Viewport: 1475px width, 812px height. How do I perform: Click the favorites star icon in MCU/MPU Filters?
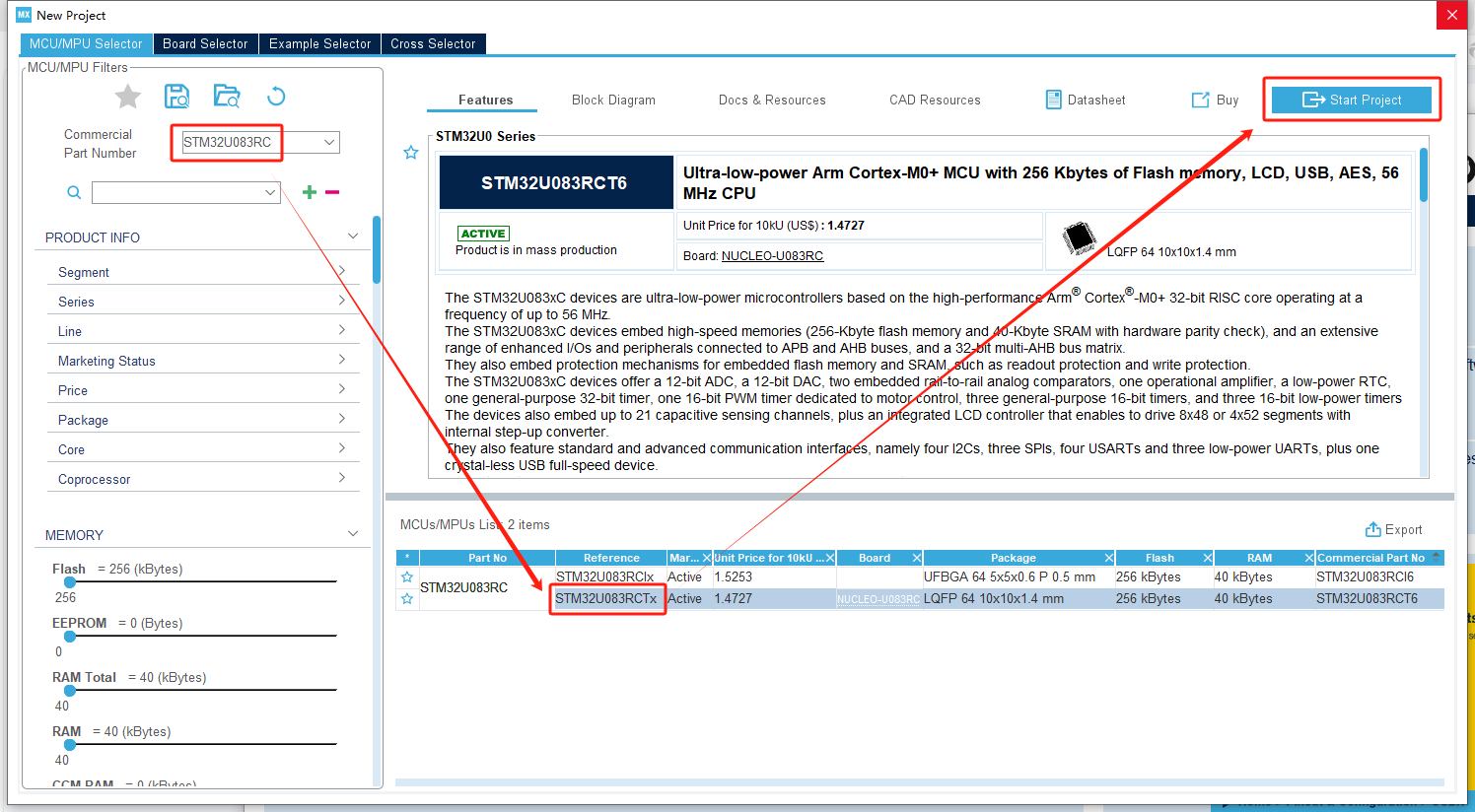128,97
